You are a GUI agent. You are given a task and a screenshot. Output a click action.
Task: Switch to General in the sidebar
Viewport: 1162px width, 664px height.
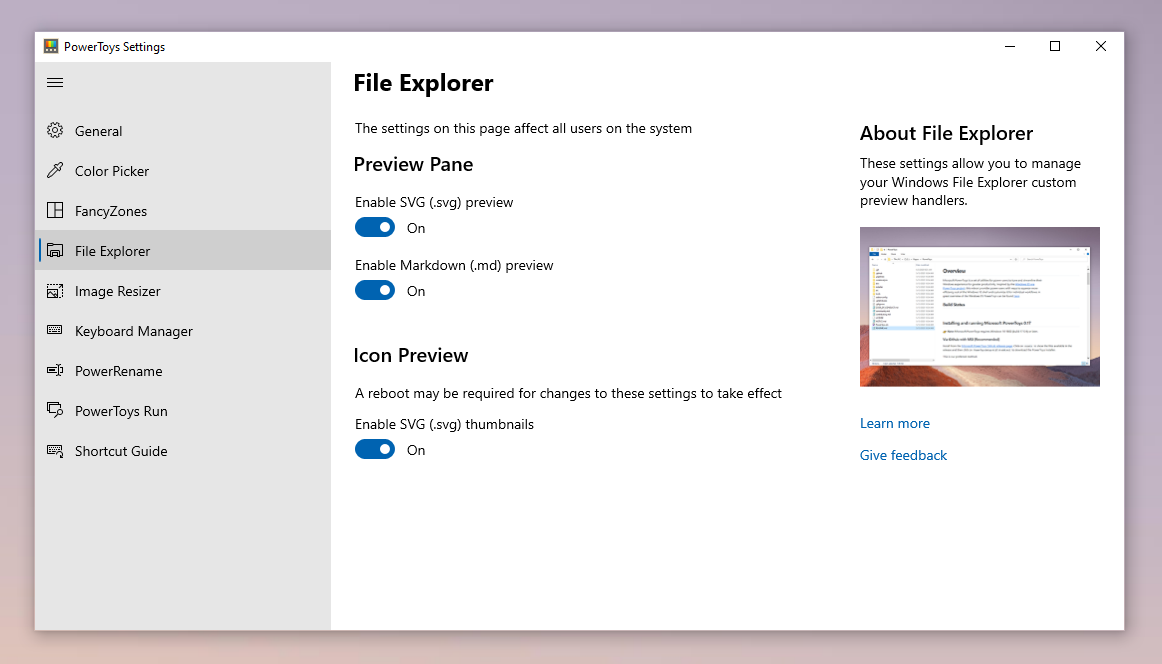click(x=98, y=130)
